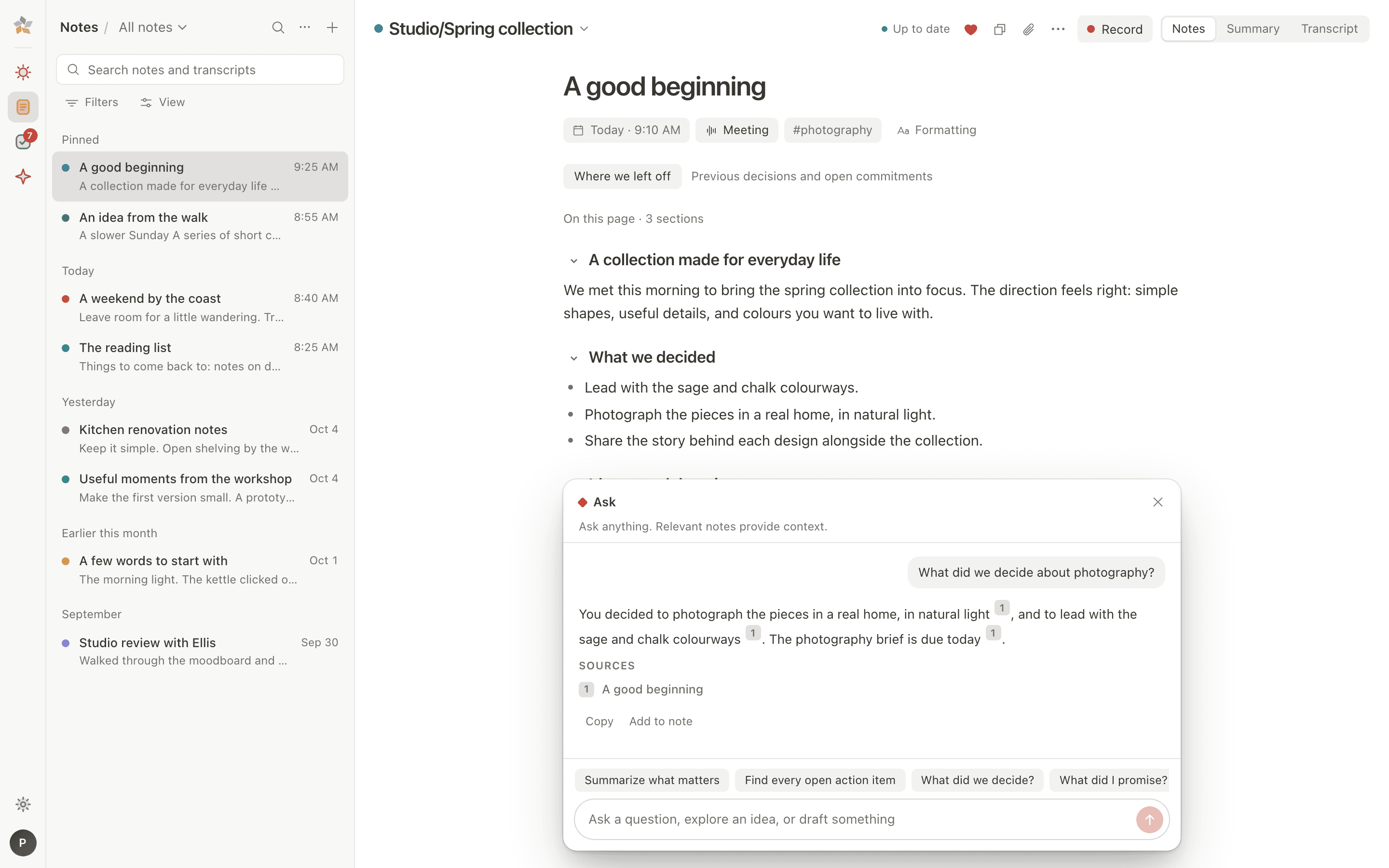Open settings gear in left rail
Screen dimensions: 1389x868
(23, 804)
